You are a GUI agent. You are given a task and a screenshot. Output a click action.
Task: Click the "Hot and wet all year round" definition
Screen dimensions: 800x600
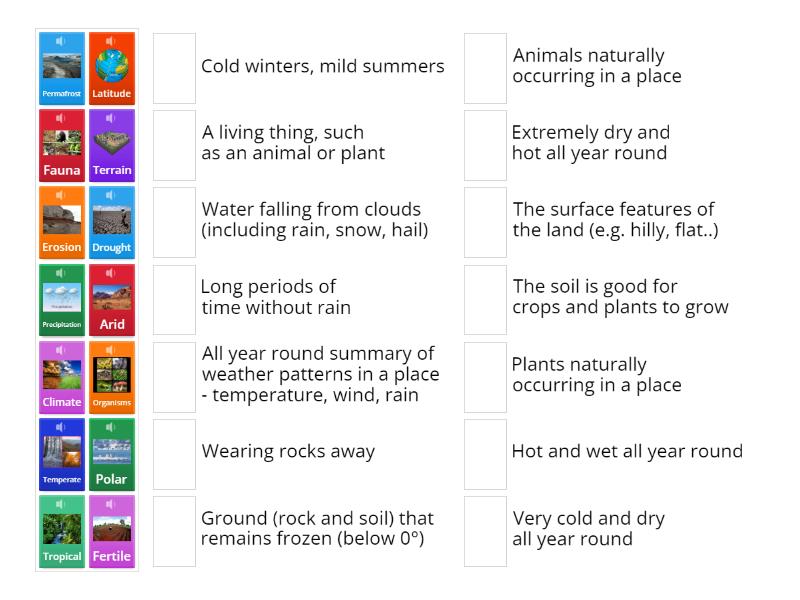[626, 452]
